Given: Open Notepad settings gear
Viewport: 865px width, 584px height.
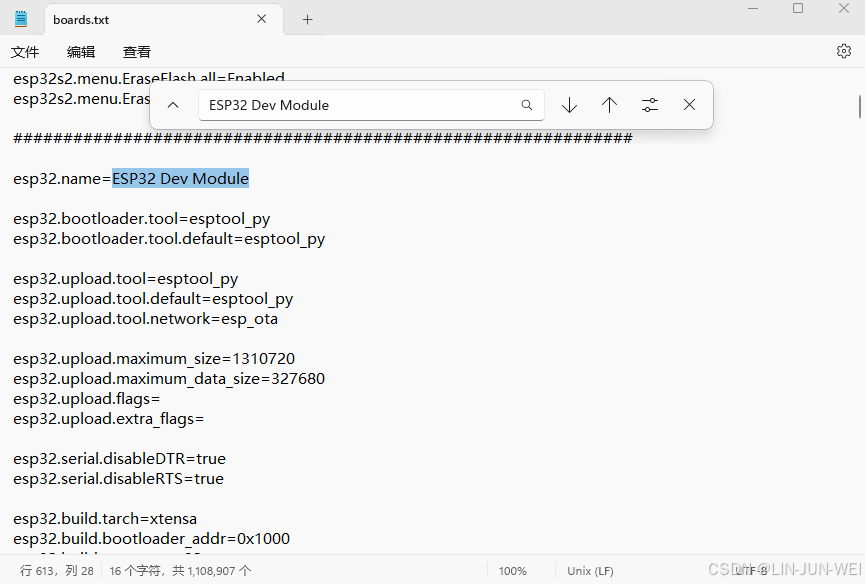Looking at the screenshot, I should point(843,51).
